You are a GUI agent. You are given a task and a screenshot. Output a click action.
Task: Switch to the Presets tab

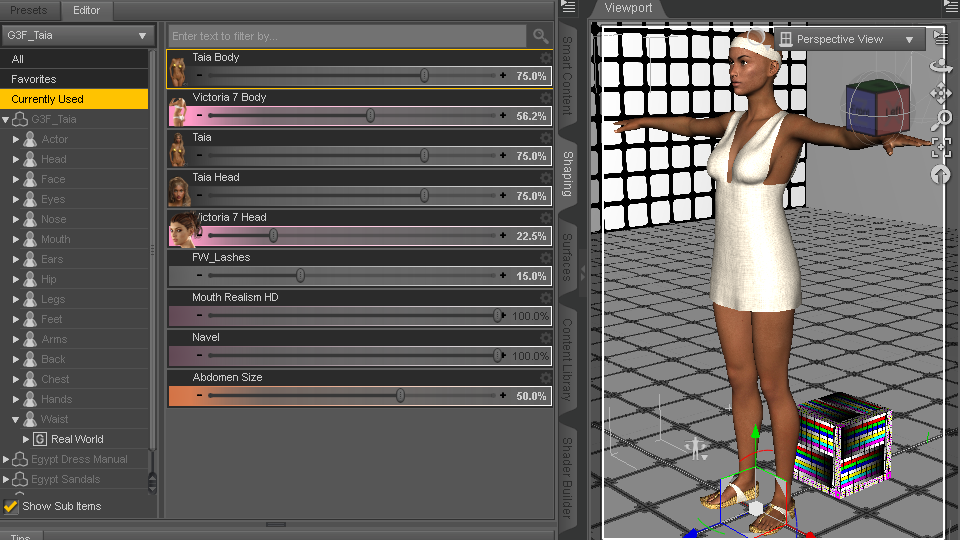coord(29,10)
